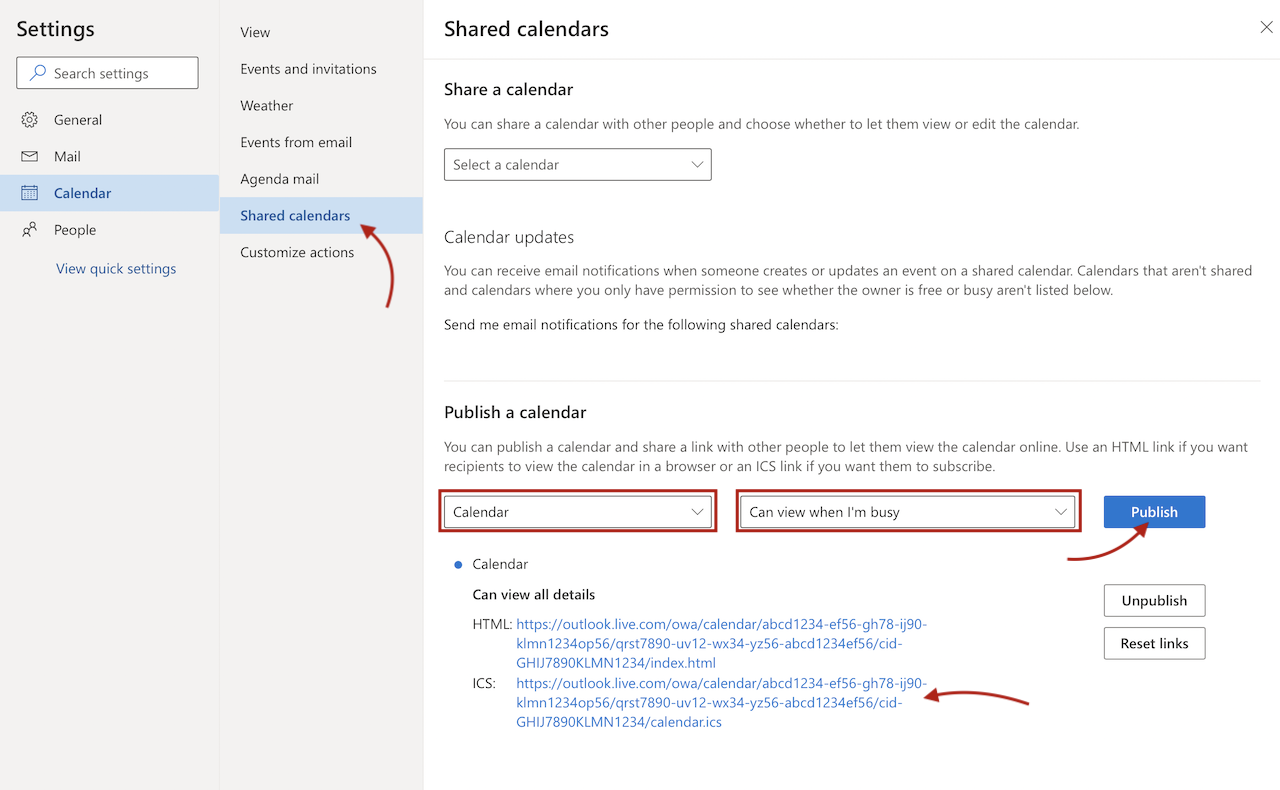
Task: Open the ICS calendar.ics link
Action: (x=721, y=703)
